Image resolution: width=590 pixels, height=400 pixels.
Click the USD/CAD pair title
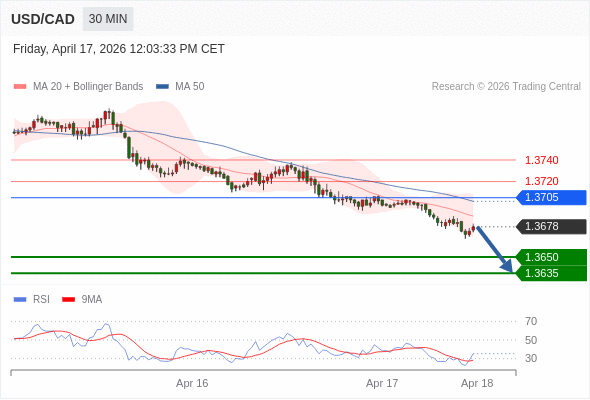(43, 19)
